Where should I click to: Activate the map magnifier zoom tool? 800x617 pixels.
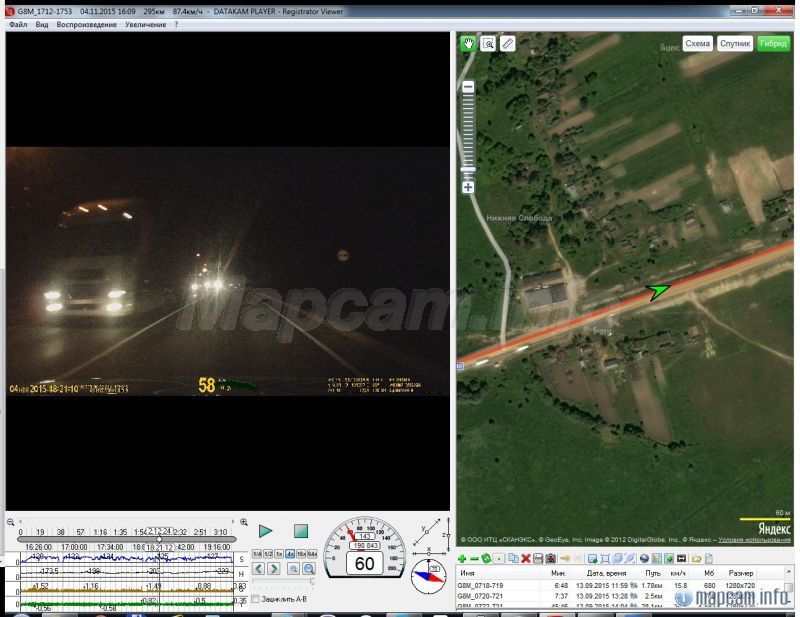pos(488,44)
